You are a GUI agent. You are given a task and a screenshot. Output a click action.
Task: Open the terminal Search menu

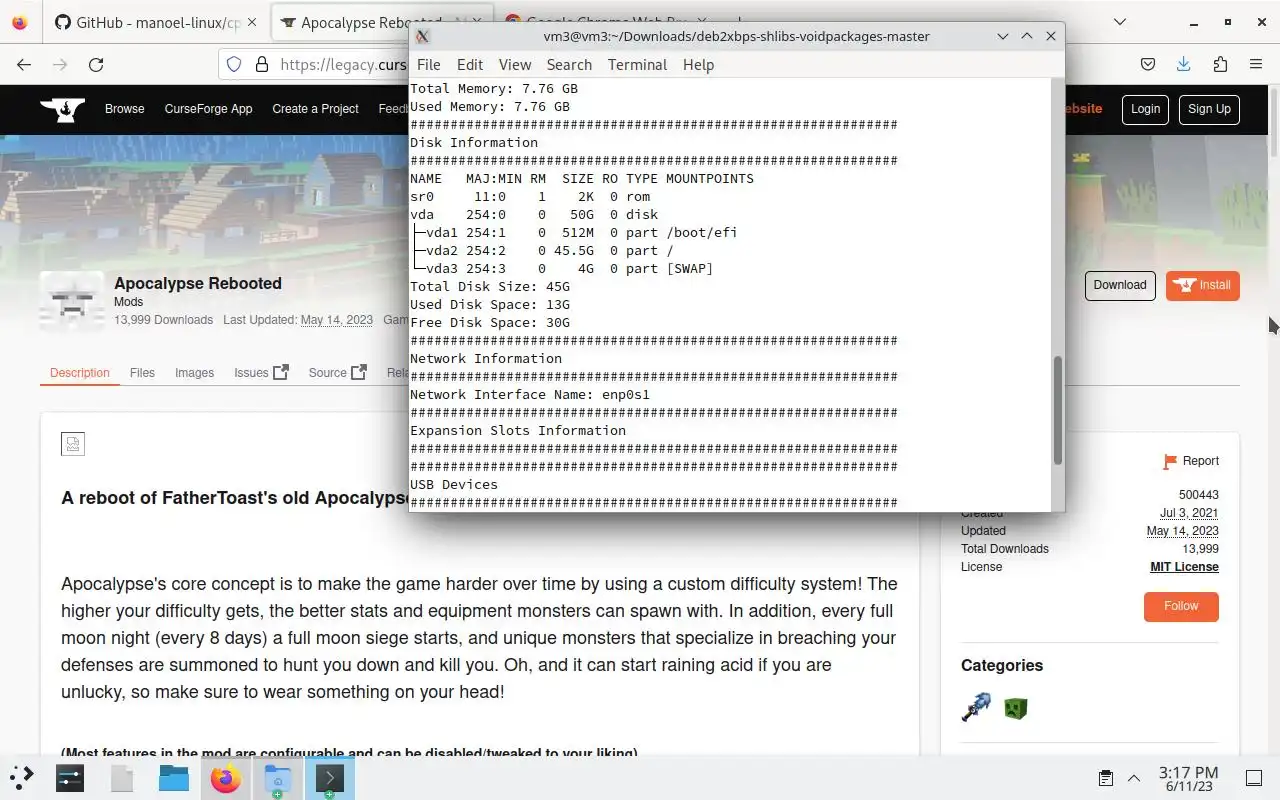[569, 64]
